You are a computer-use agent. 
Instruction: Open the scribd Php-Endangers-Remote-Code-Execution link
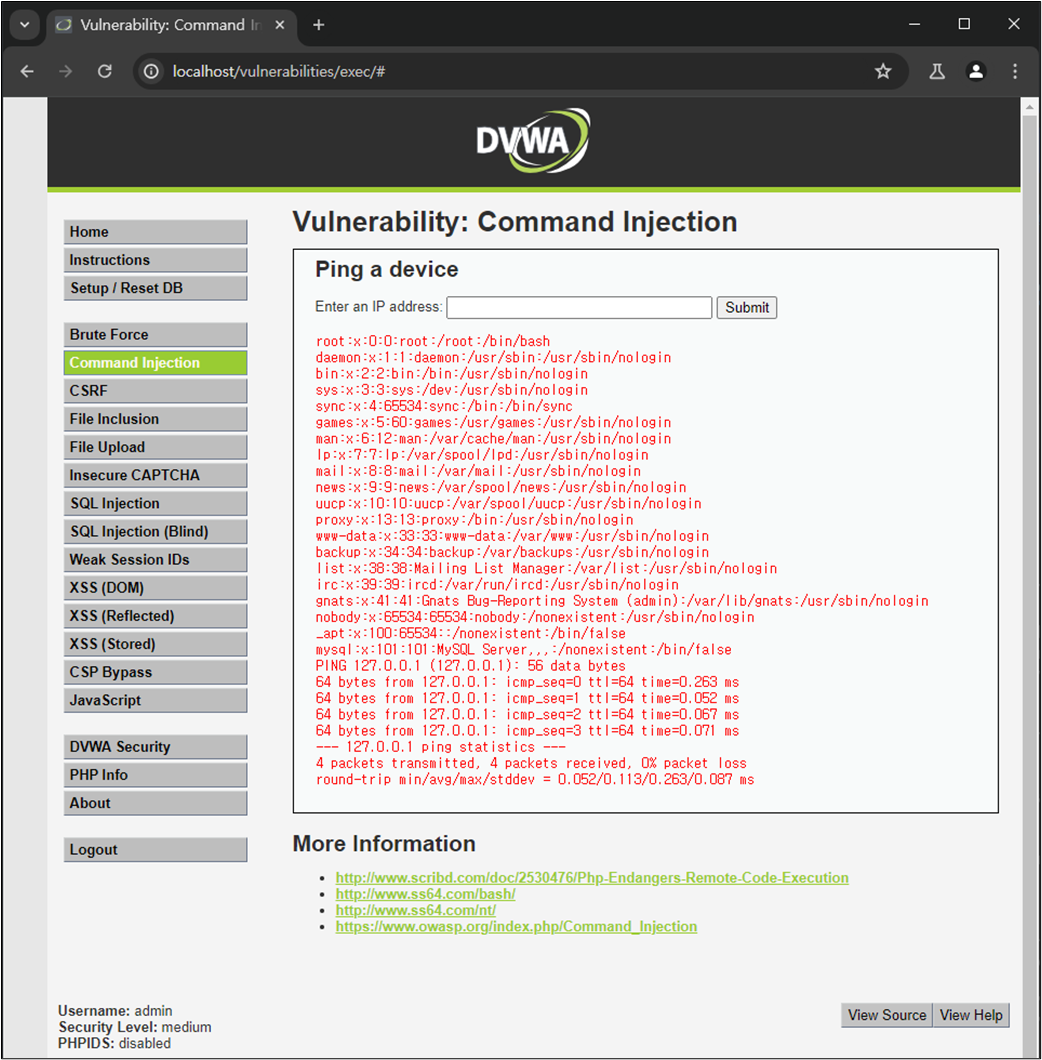click(x=592, y=877)
